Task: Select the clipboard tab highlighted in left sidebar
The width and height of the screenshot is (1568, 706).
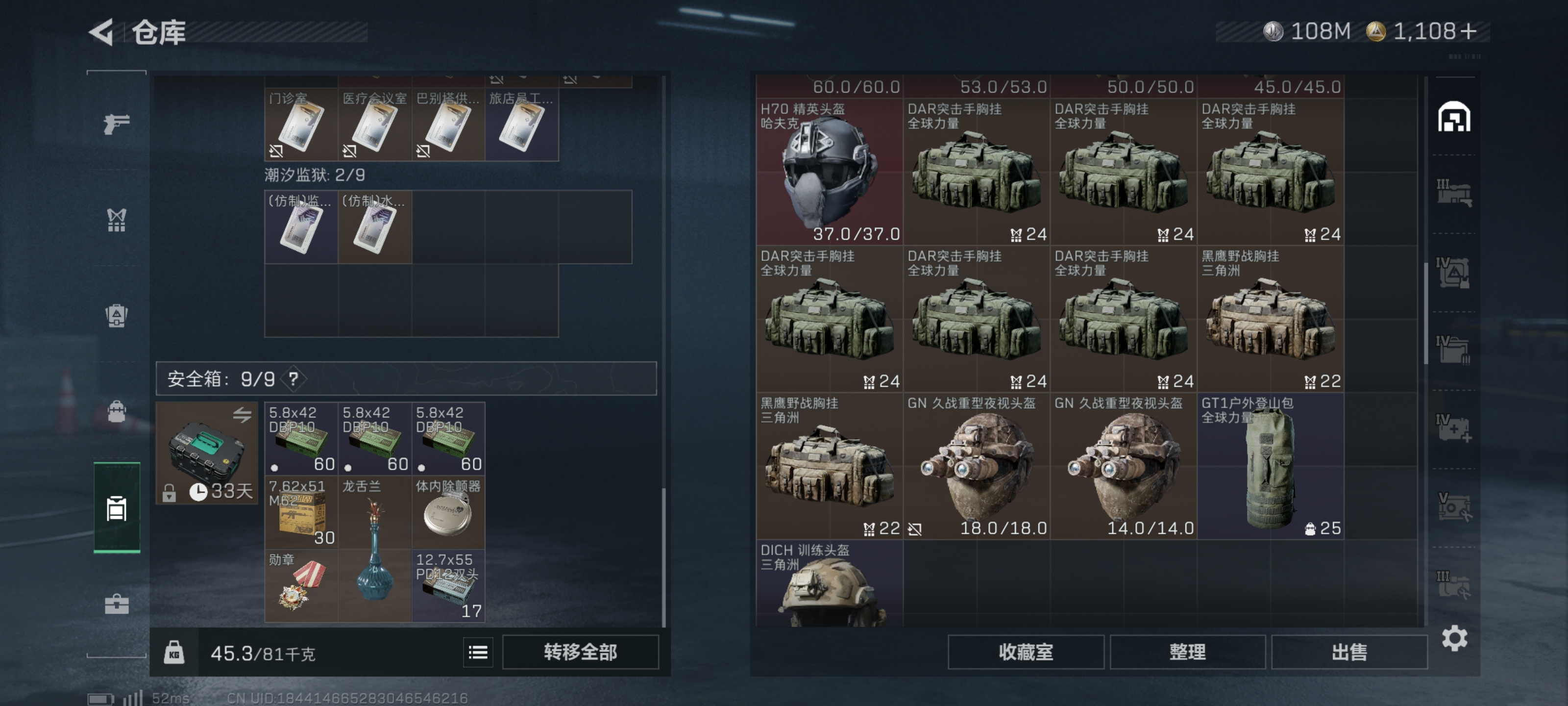Action: point(116,507)
